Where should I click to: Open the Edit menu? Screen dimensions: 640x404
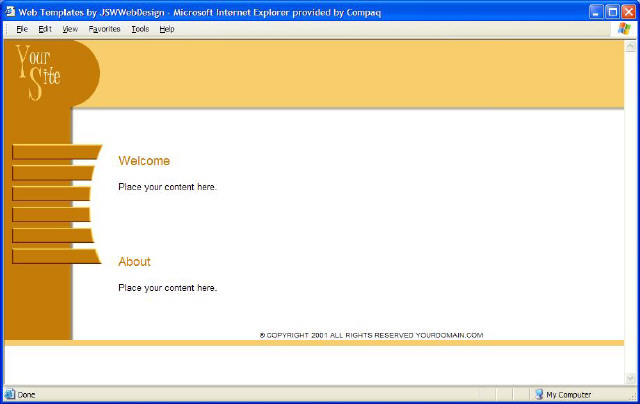[x=45, y=29]
